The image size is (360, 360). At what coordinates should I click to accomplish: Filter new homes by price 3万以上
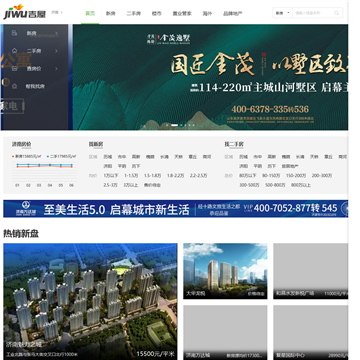pyautogui.click(x=131, y=185)
